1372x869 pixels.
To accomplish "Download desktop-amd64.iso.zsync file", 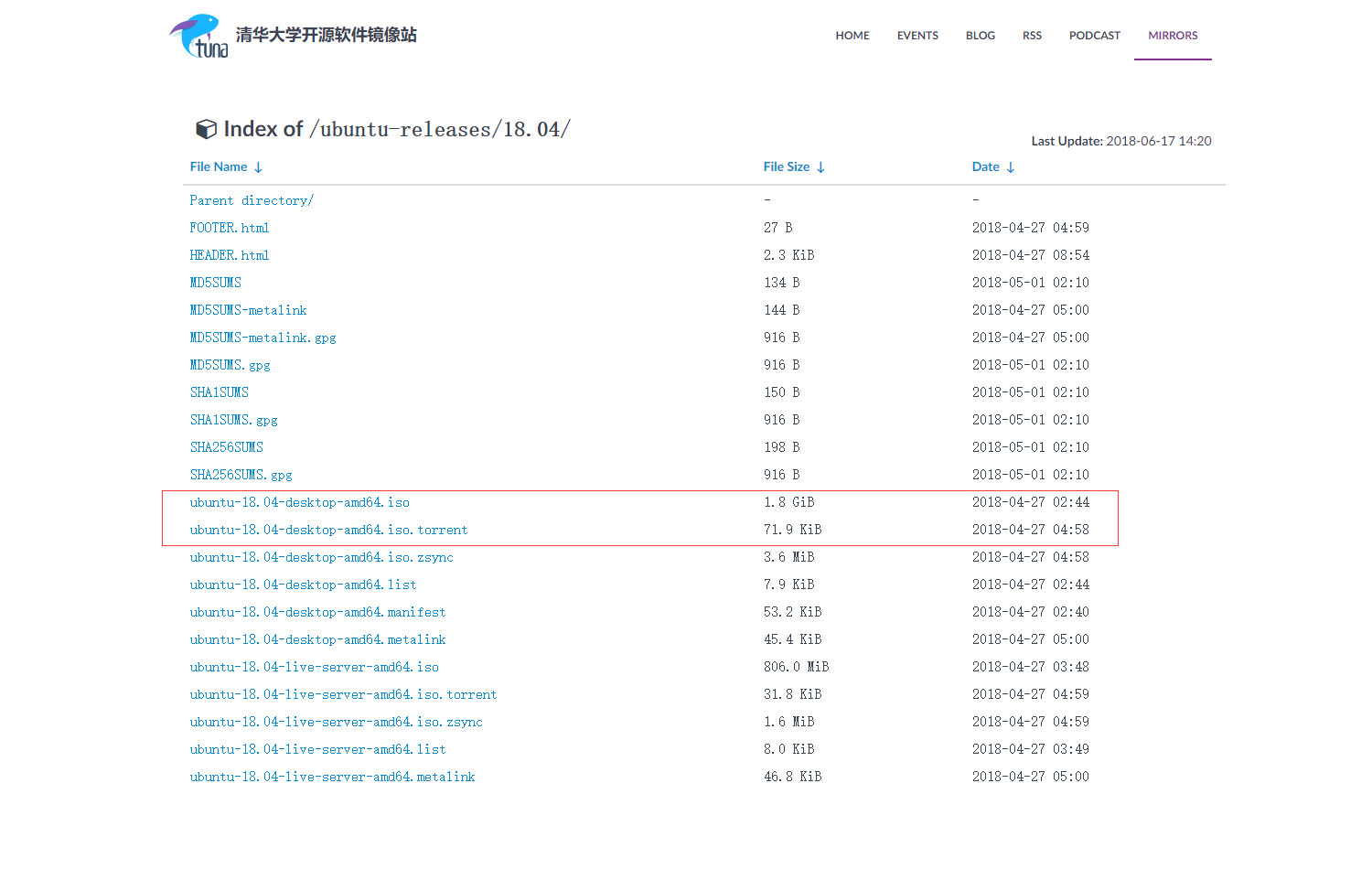I will [x=321, y=557].
